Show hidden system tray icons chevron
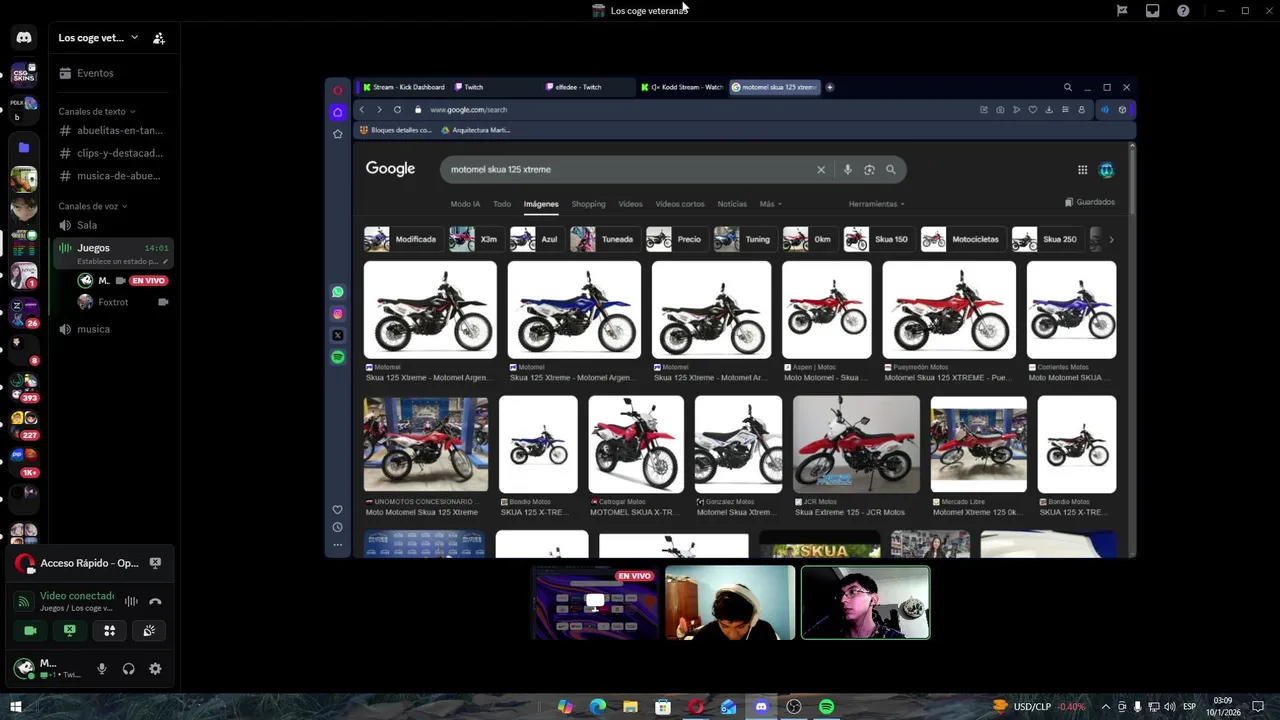This screenshot has height=720, width=1280. [1105, 707]
